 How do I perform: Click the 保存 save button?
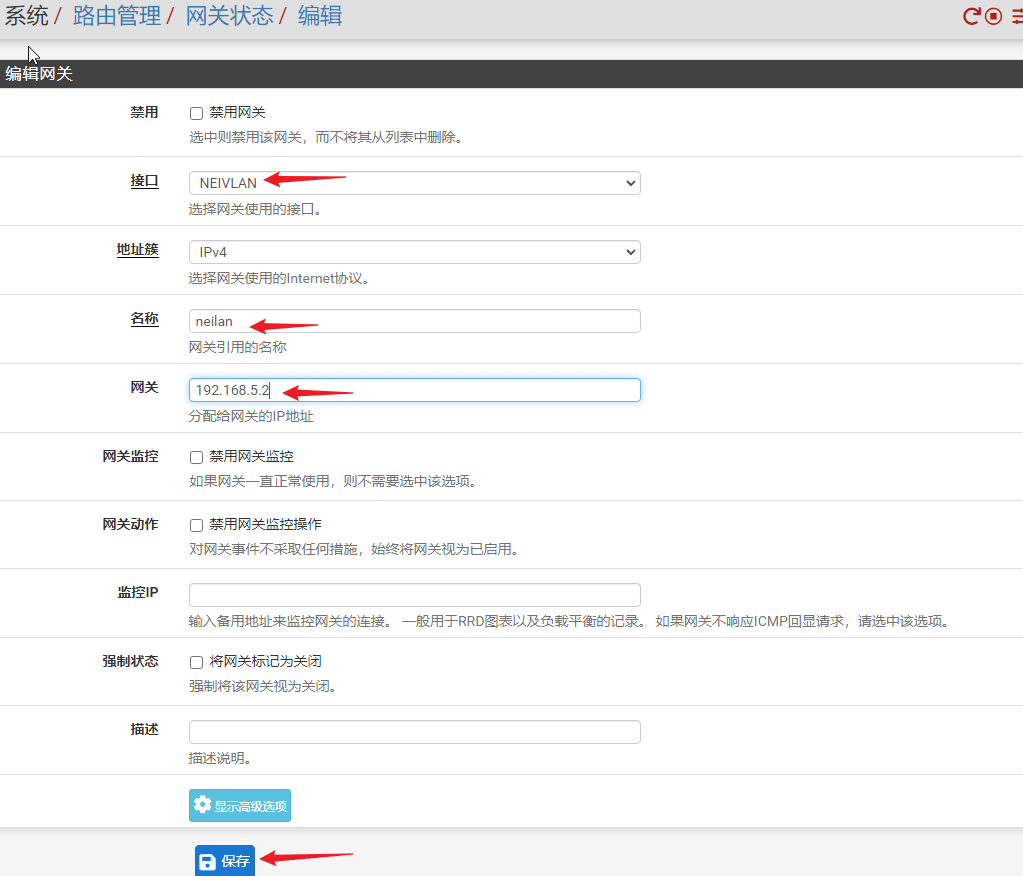[225, 861]
